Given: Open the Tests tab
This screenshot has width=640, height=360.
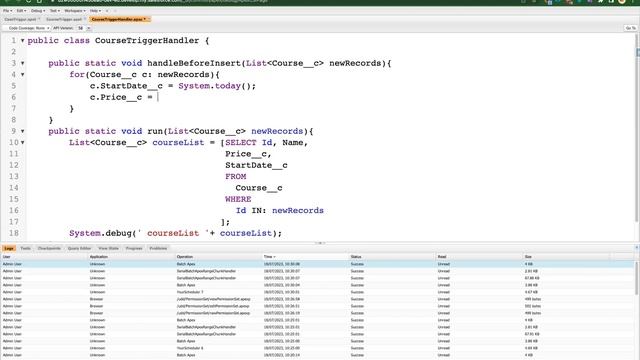Looking at the screenshot, I should 25,248.
